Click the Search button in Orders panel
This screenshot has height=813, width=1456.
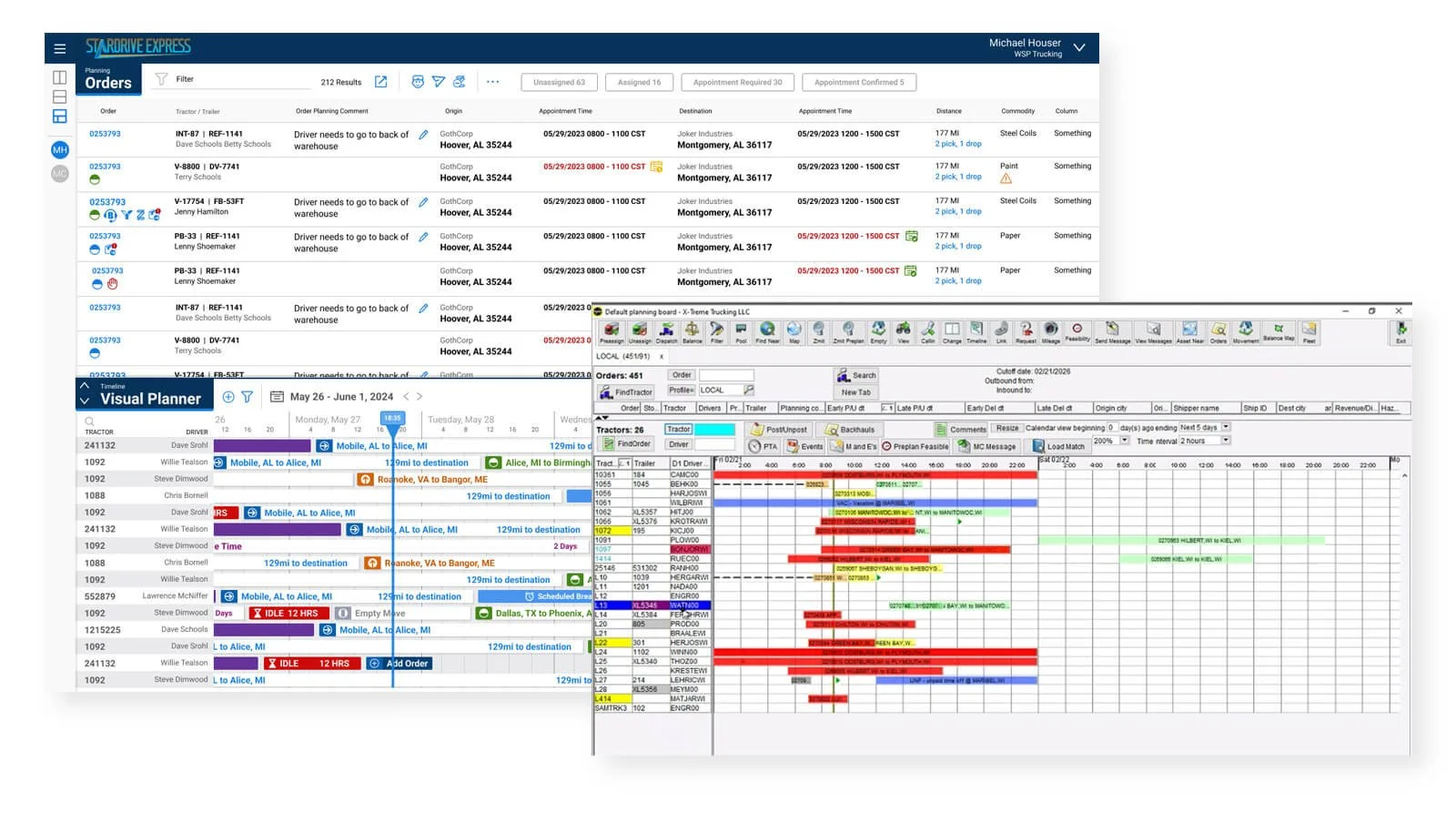[x=856, y=375]
